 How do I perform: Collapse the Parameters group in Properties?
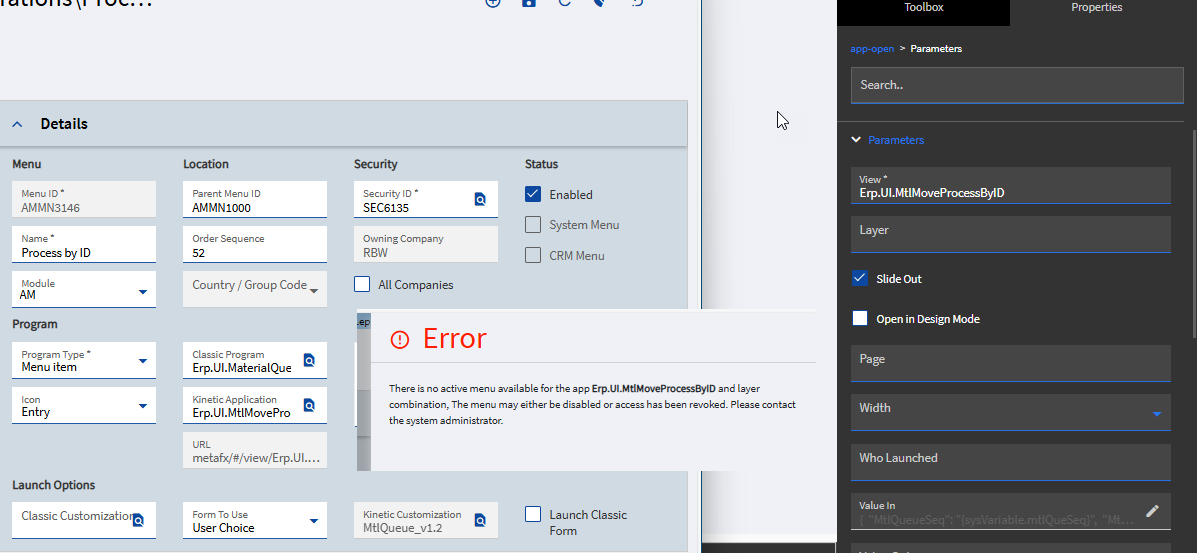tap(857, 140)
